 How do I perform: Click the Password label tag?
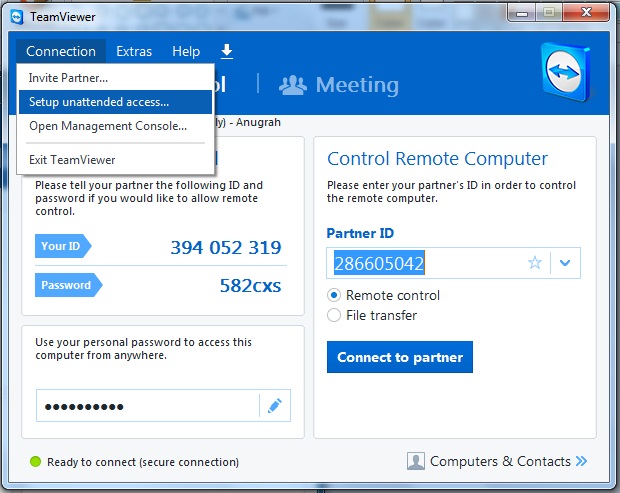pos(69,285)
